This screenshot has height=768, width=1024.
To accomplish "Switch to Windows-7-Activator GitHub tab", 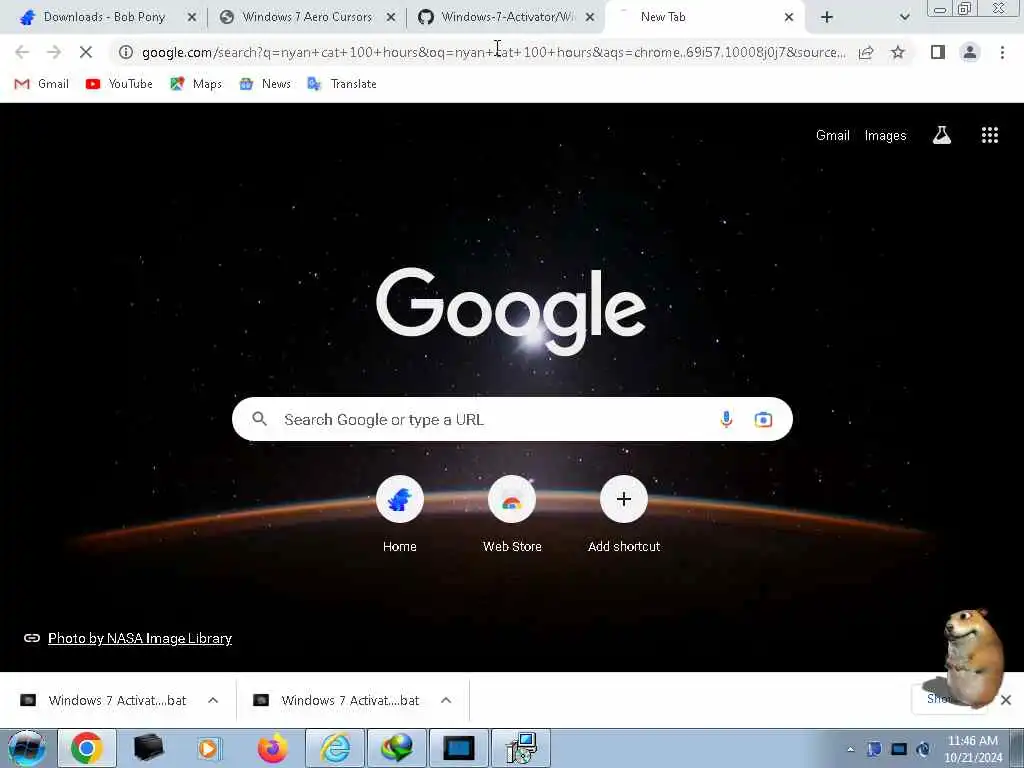I will click(506, 17).
